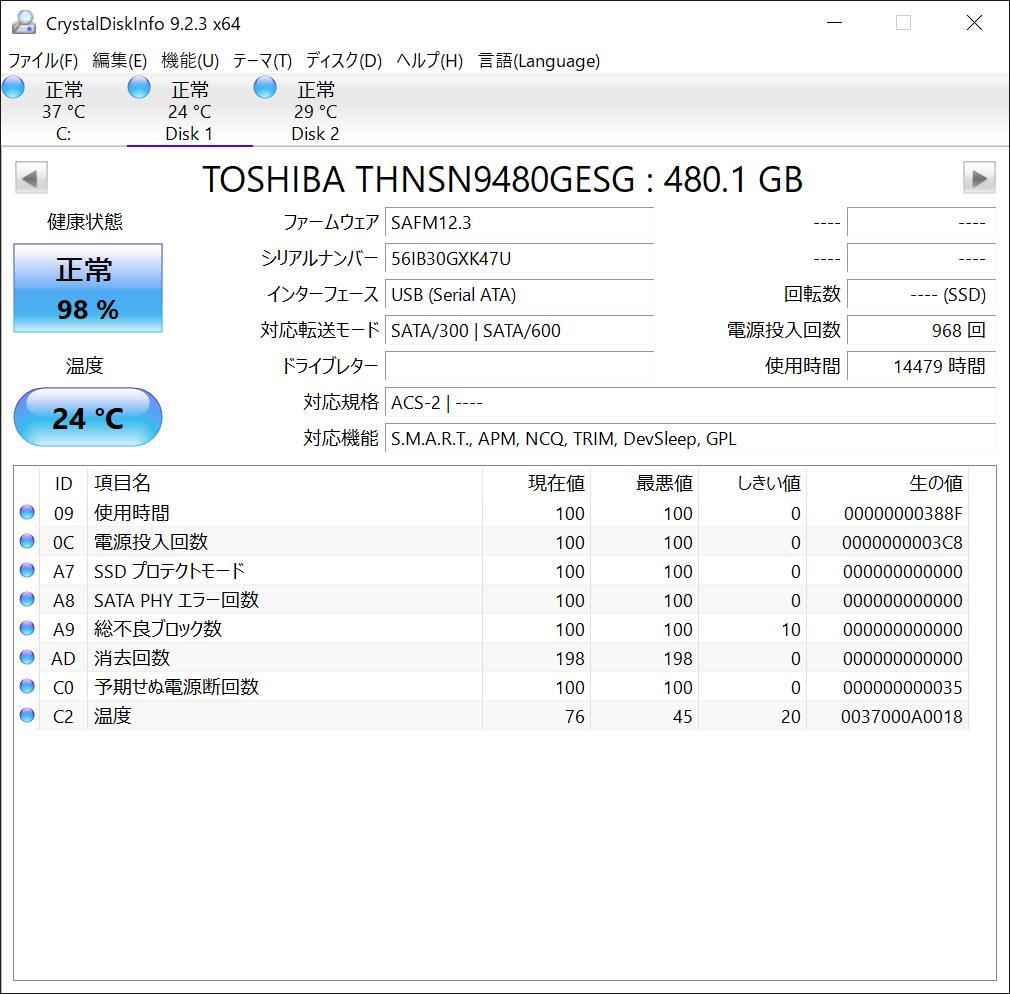Open the 機能(U) menu

point(190,61)
